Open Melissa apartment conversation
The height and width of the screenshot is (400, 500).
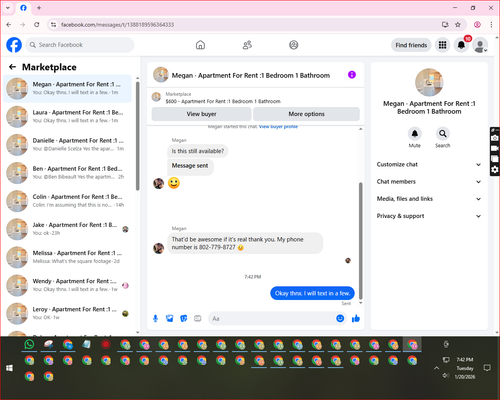[x=68, y=257]
